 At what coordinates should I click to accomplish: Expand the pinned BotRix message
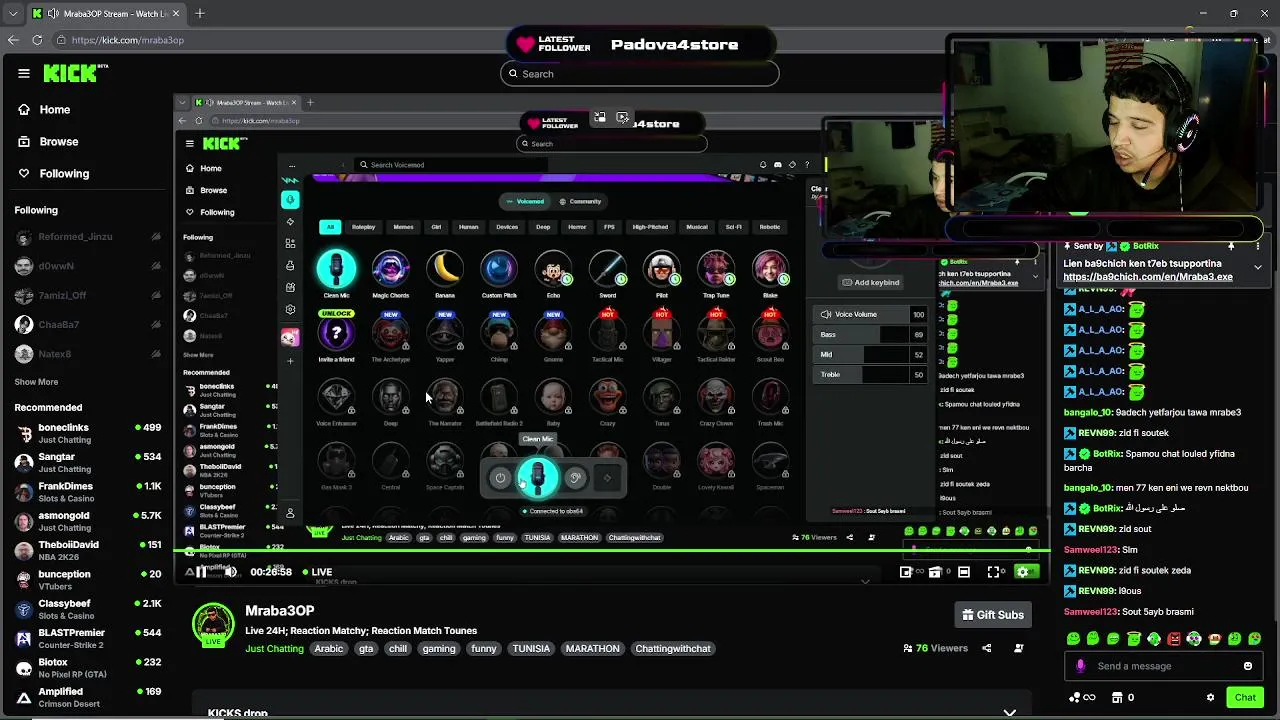(x=1258, y=267)
